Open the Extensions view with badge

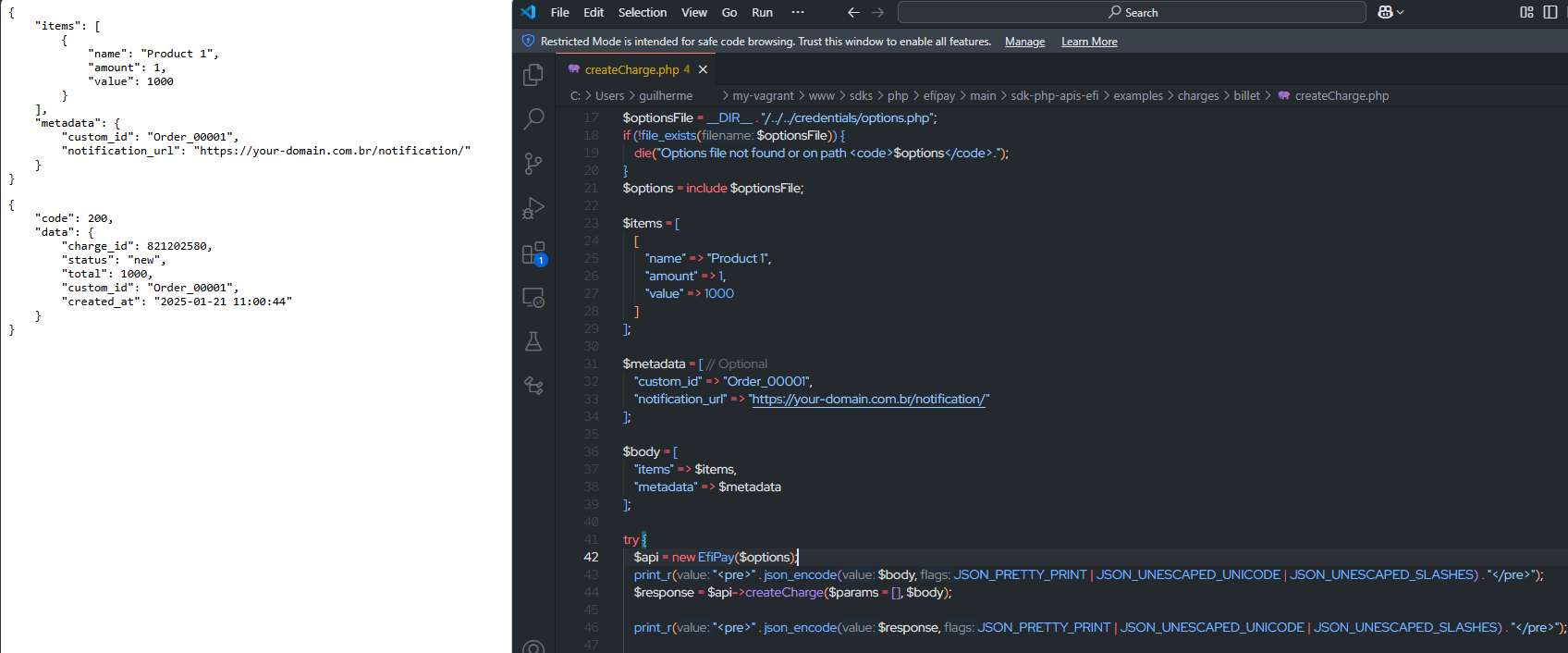[533, 253]
